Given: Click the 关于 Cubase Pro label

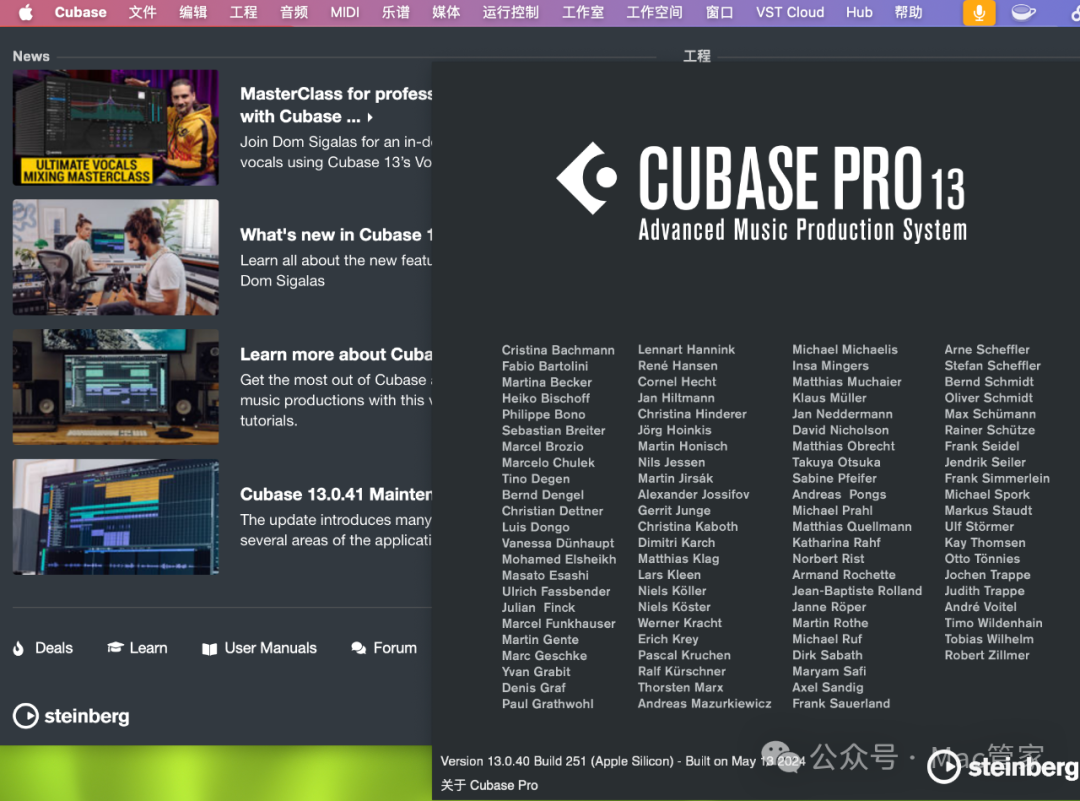Looking at the screenshot, I should pyautogui.click(x=489, y=785).
